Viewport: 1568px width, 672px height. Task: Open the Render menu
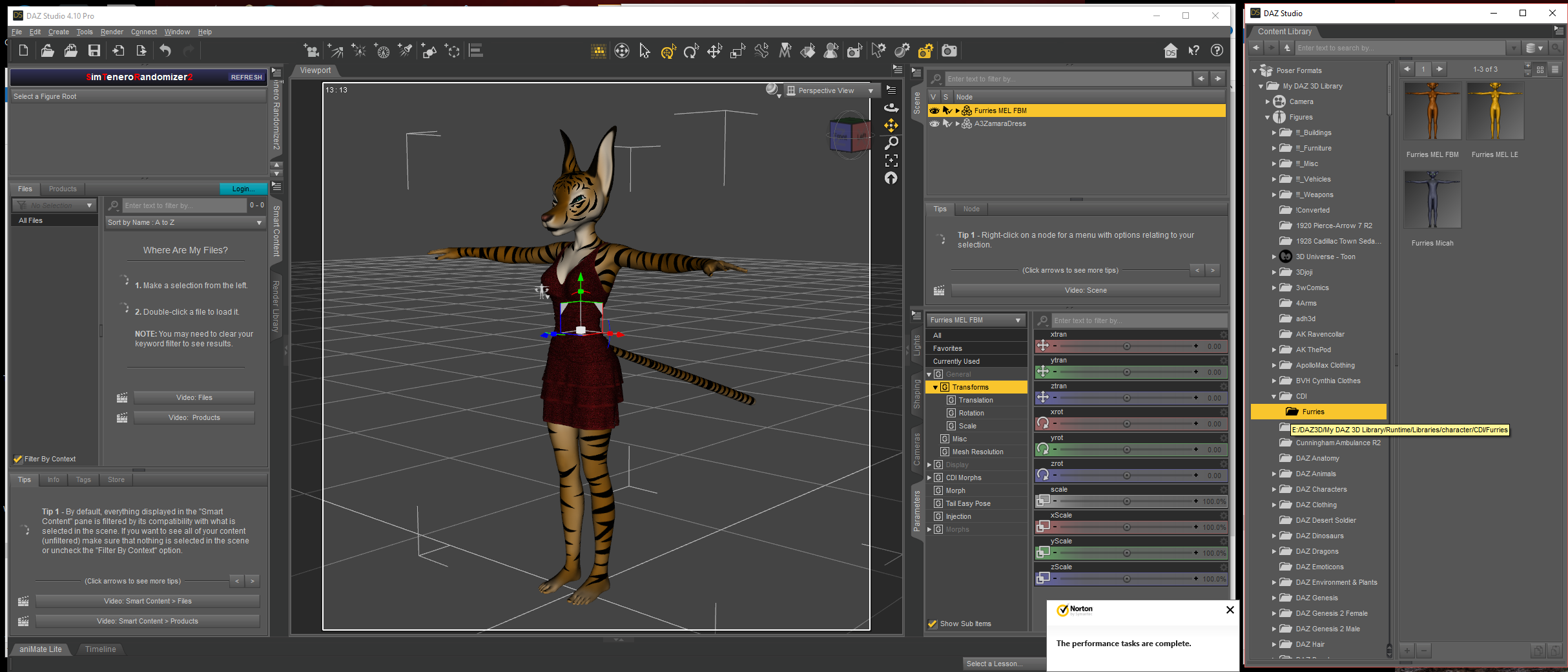pos(112,32)
